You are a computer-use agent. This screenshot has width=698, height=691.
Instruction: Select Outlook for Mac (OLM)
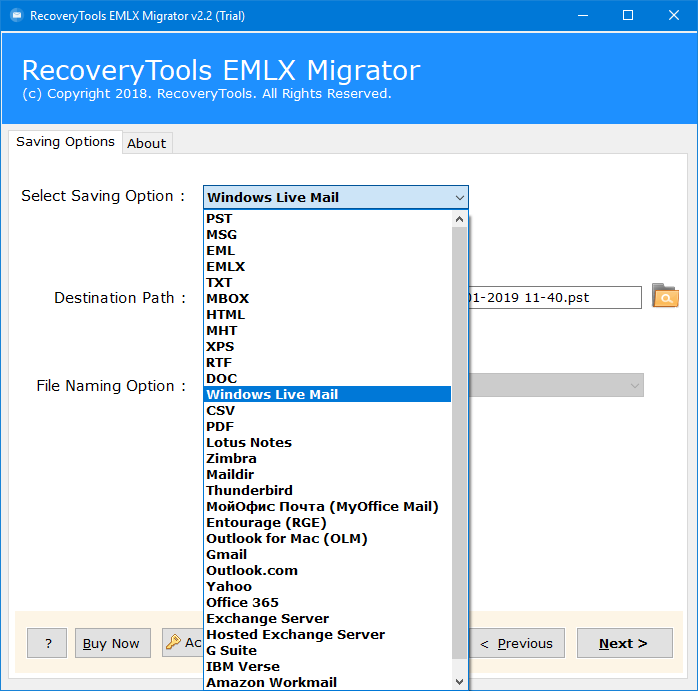pyautogui.click(x=327, y=539)
